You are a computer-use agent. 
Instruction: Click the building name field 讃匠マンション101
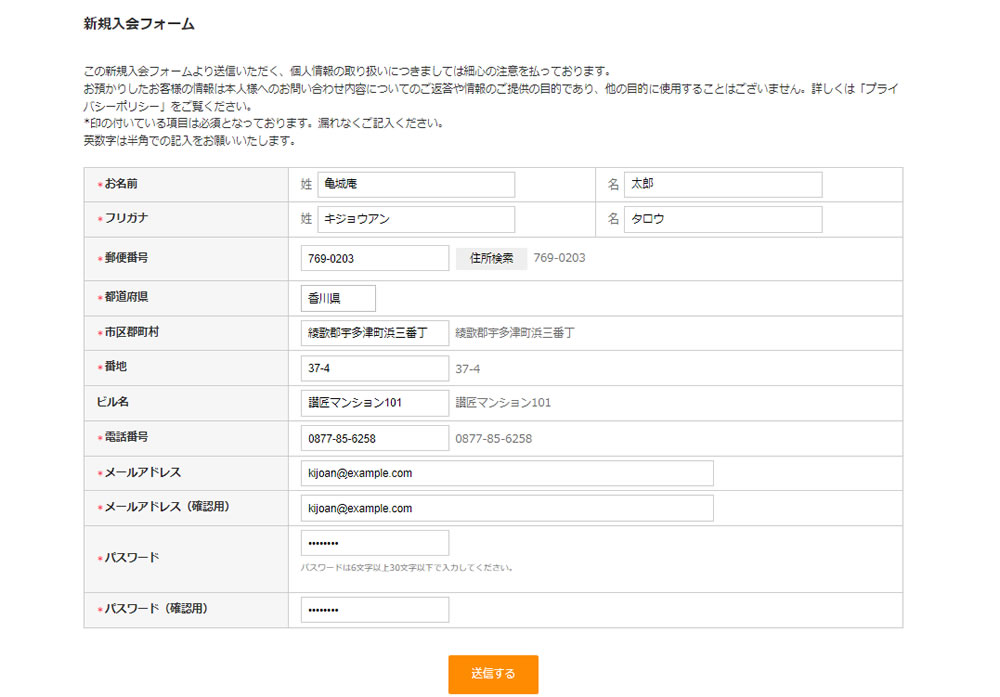(374, 403)
